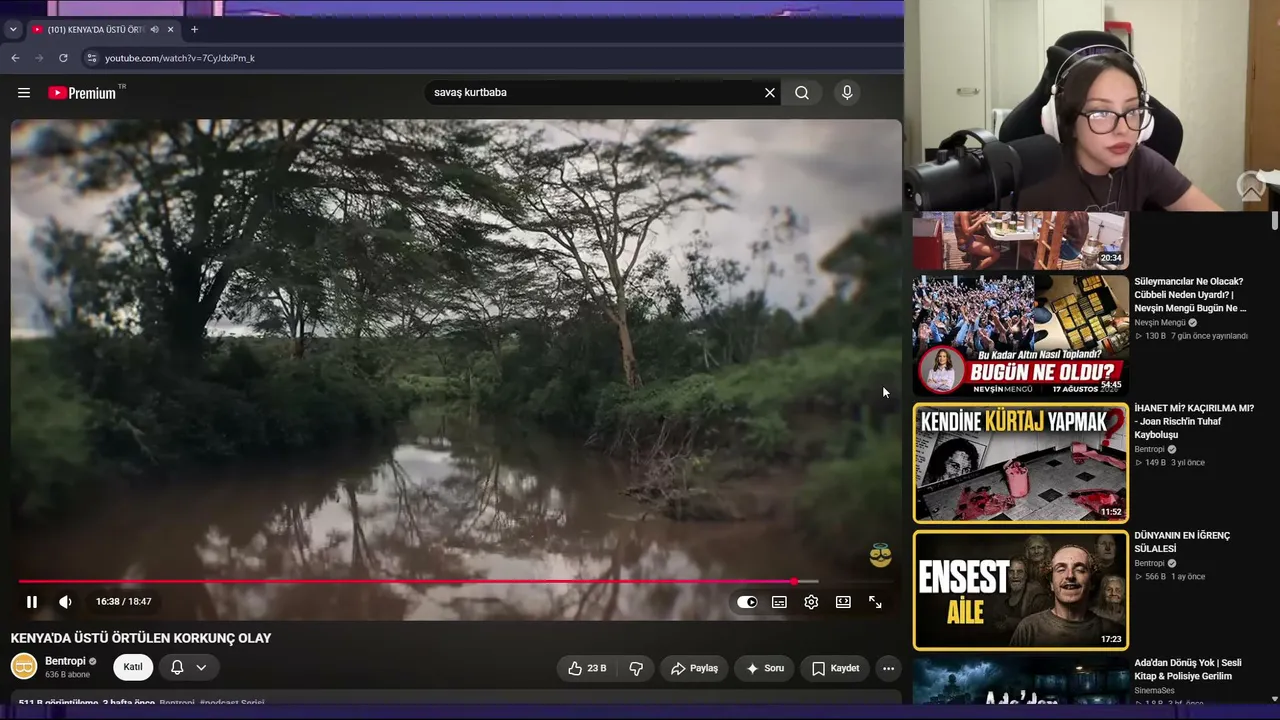Open the player settings gear

coord(811,602)
